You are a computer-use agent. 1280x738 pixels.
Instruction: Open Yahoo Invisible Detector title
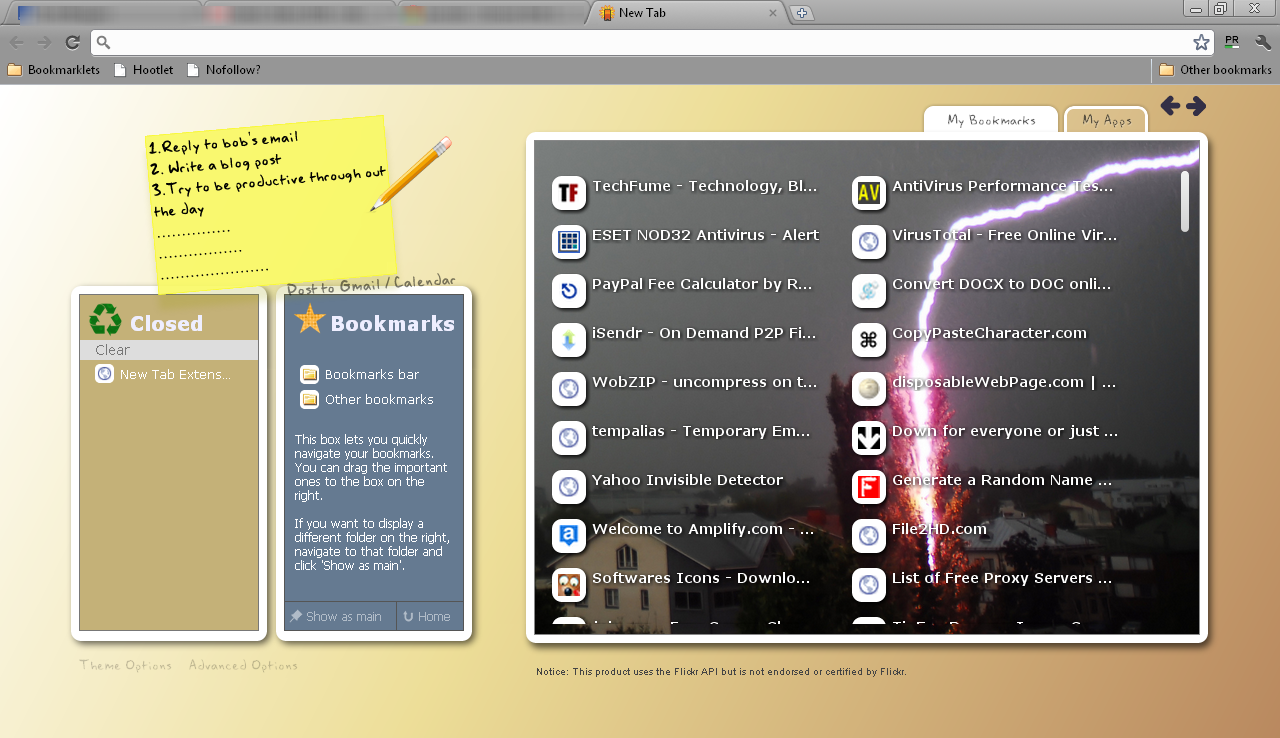(x=687, y=480)
